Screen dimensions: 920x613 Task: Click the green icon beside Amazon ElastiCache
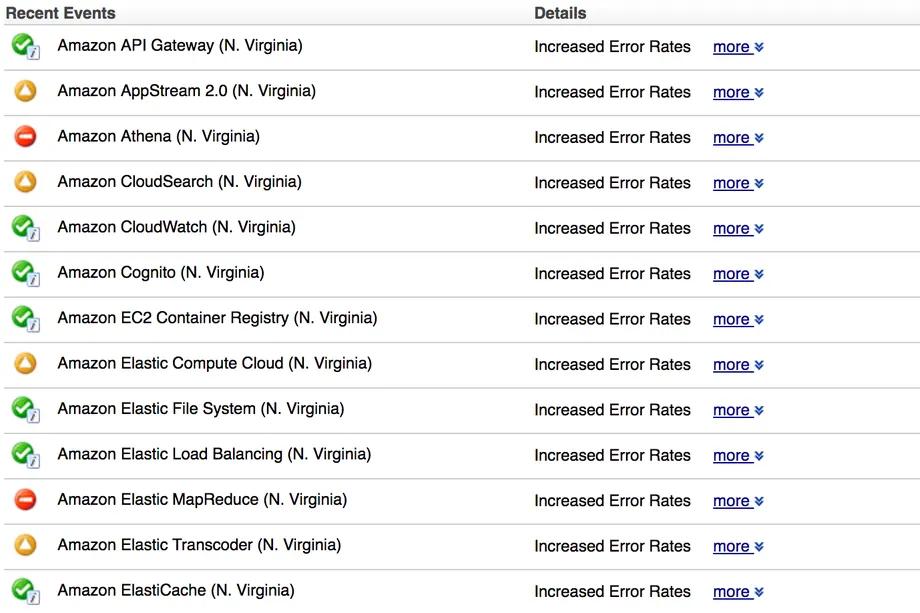click(25, 591)
